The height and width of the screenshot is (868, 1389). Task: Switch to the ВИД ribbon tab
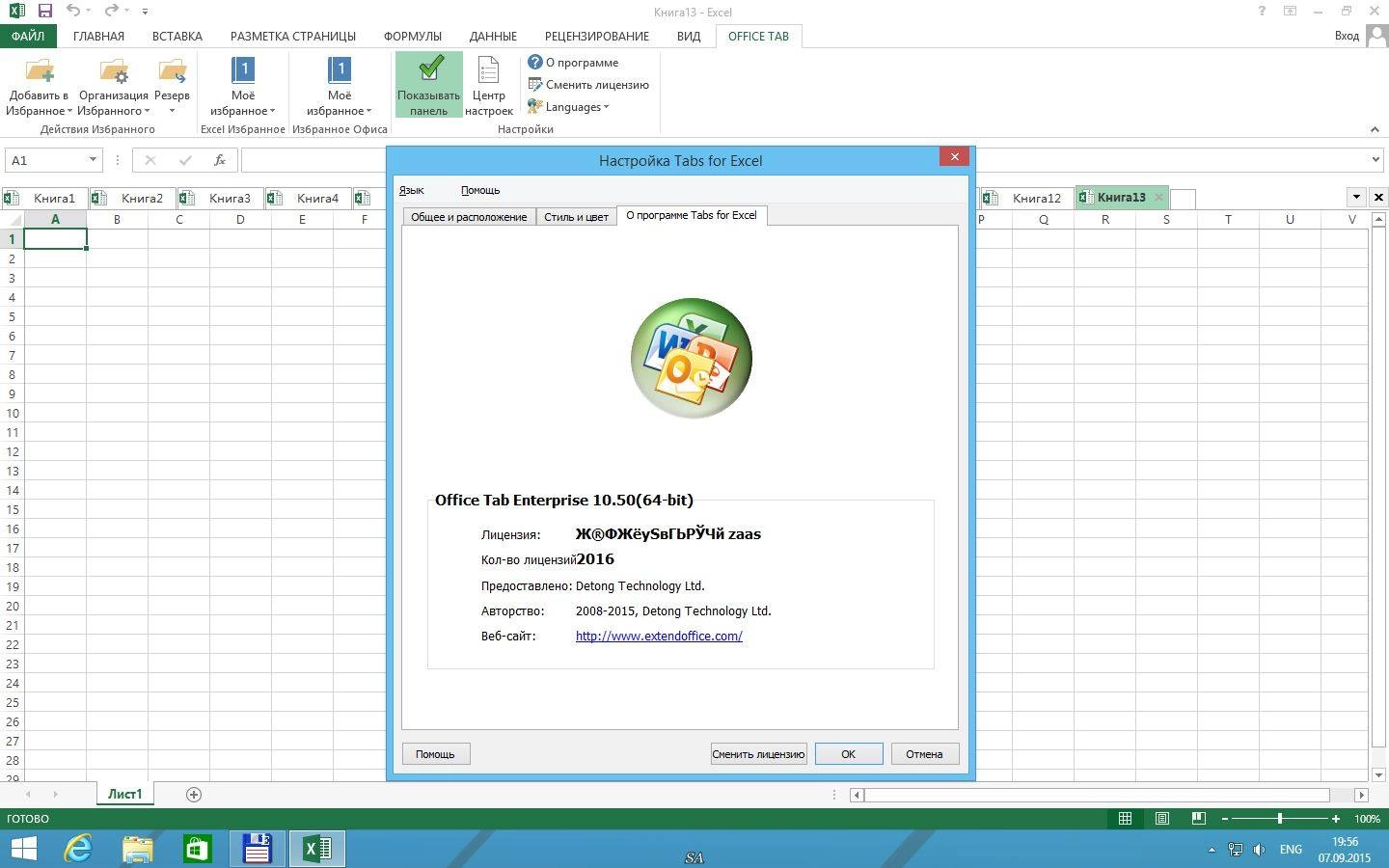[x=689, y=36]
